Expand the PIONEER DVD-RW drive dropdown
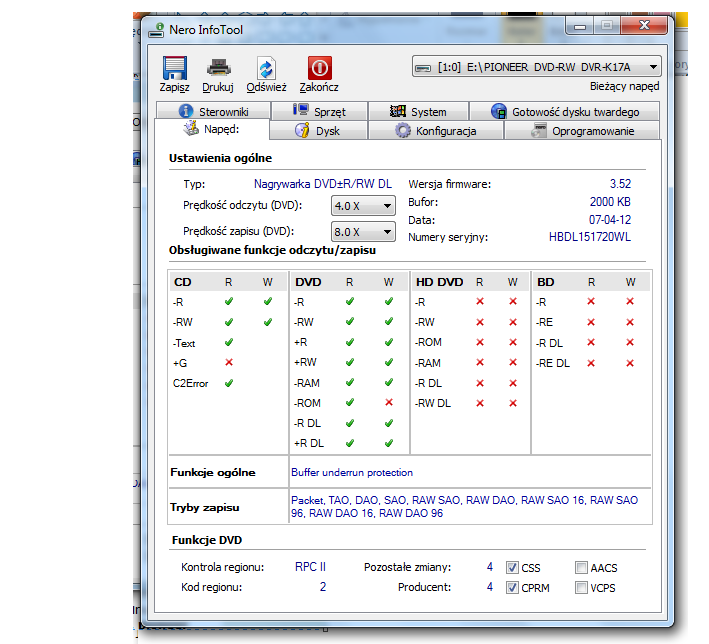The height and width of the screenshot is (644, 709). click(653, 67)
